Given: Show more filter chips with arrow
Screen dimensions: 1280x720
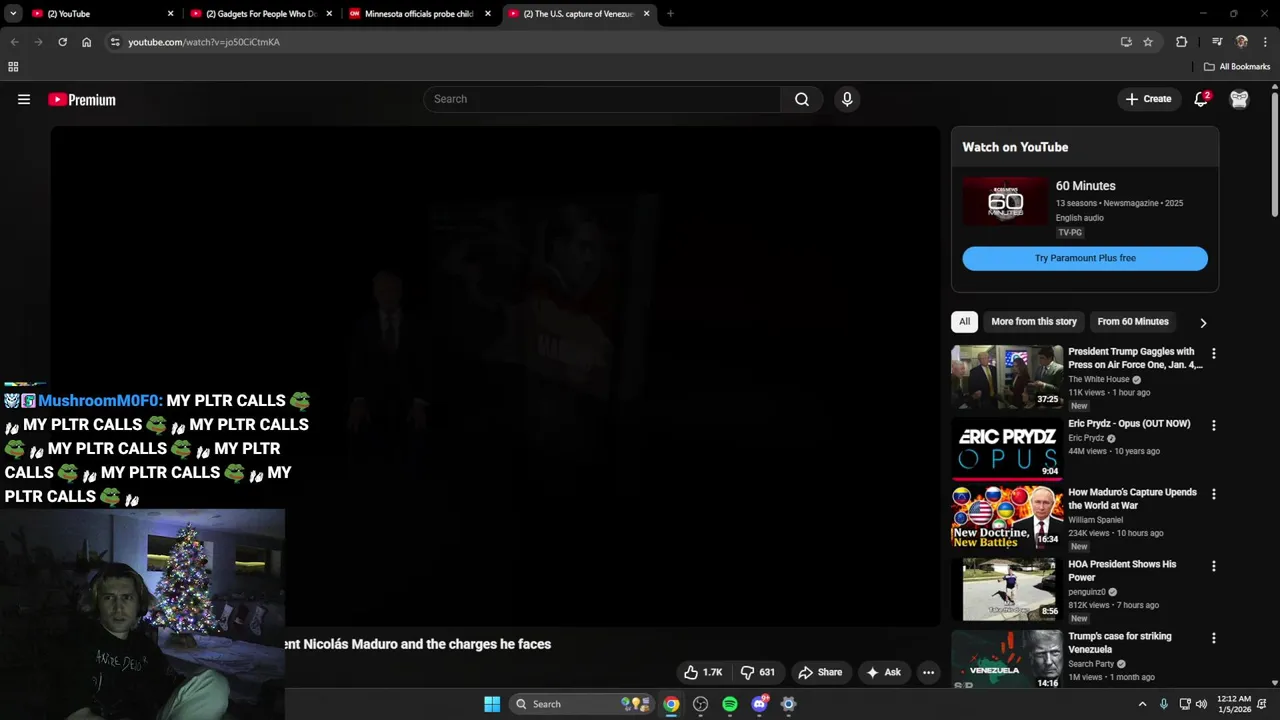Looking at the screenshot, I should (x=1203, y=322).
